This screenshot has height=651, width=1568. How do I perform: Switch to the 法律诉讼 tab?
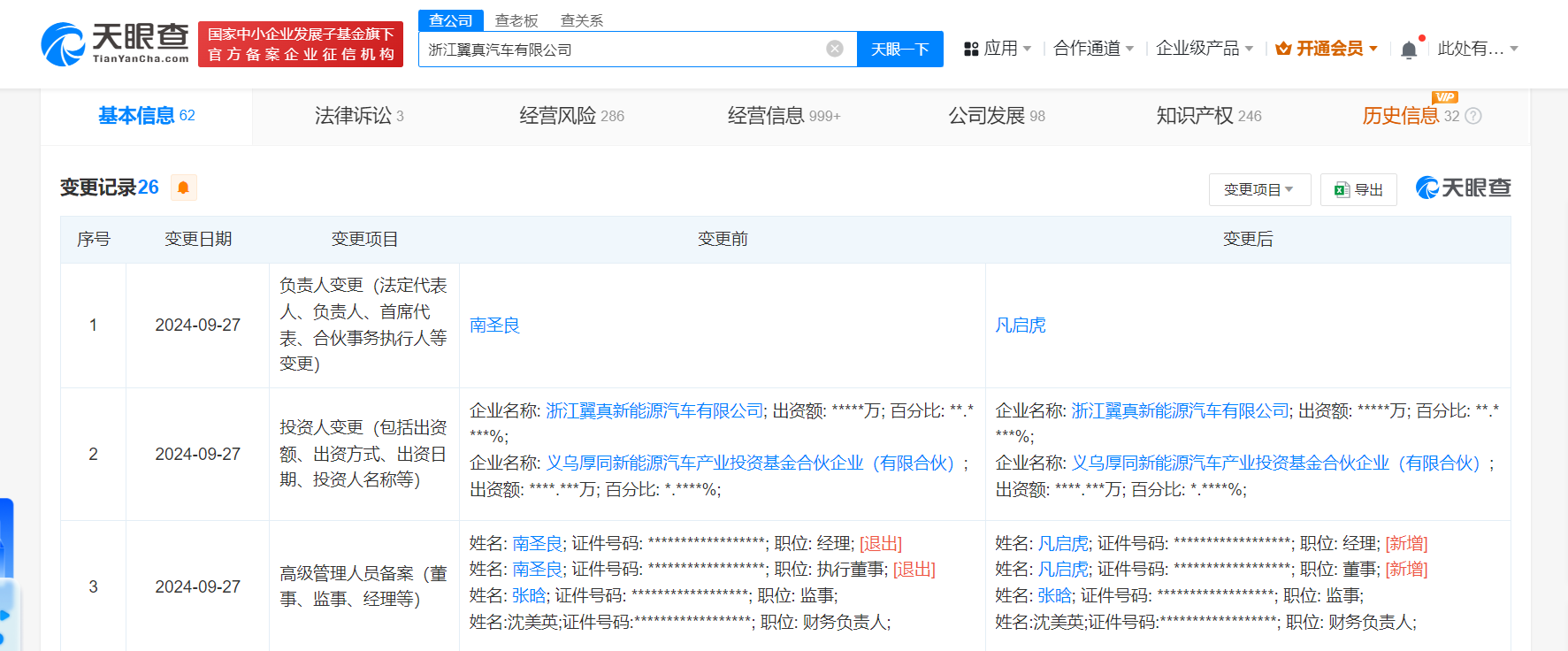tap(359, 116)
